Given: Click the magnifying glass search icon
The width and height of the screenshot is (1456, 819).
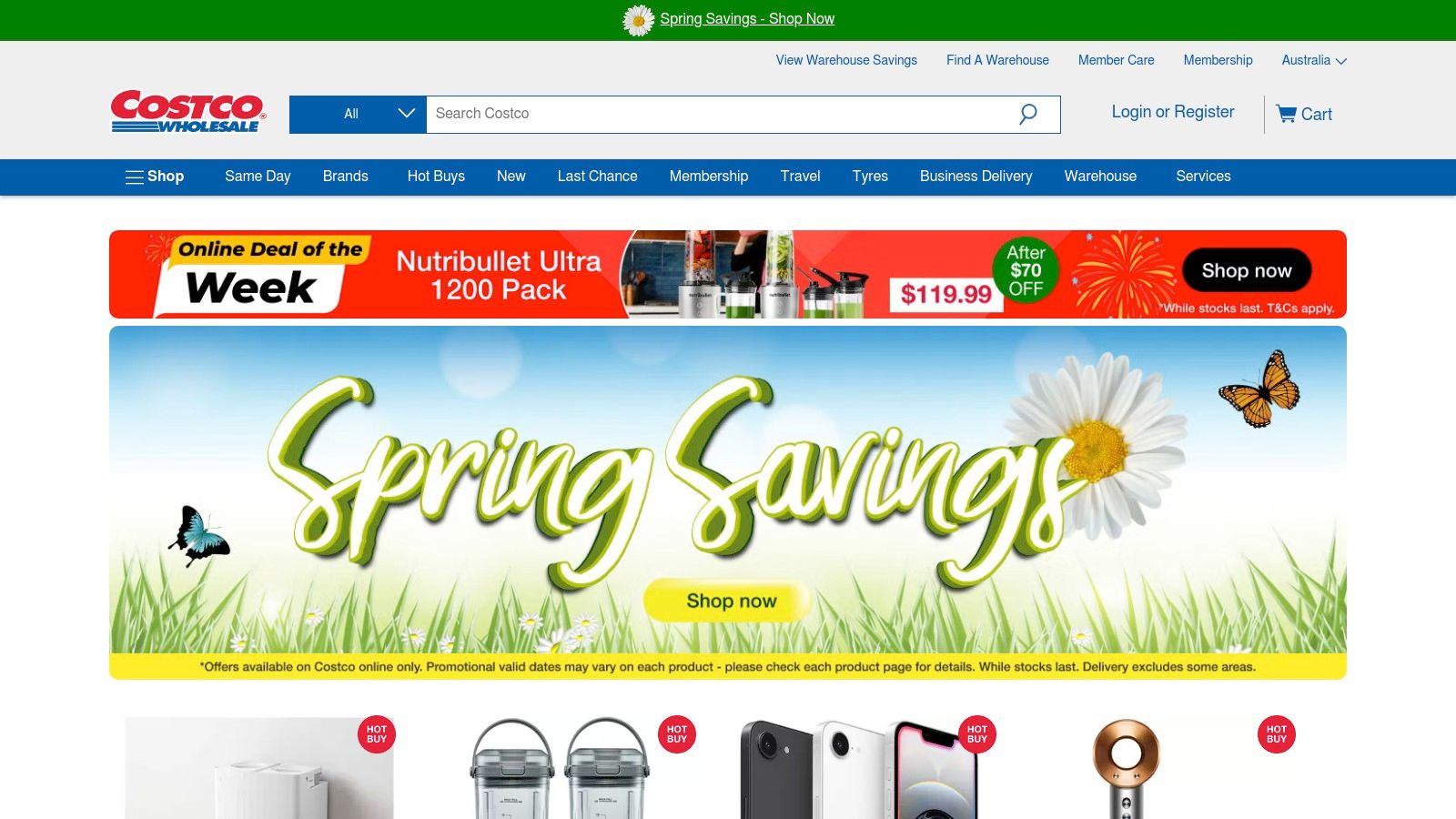Looking at the screenshot, I should click(1027, 114).
